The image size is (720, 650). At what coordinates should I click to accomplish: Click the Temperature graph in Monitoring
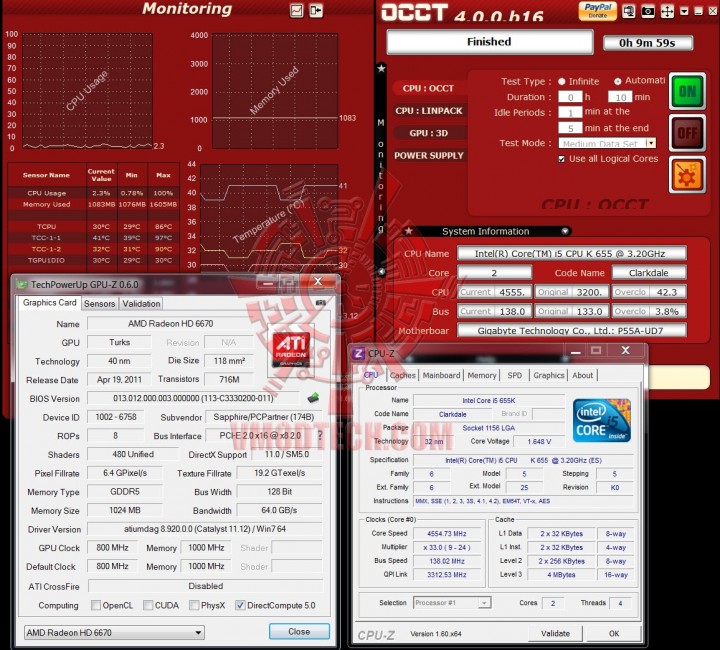pyautogui.click(x=269, y=217)
